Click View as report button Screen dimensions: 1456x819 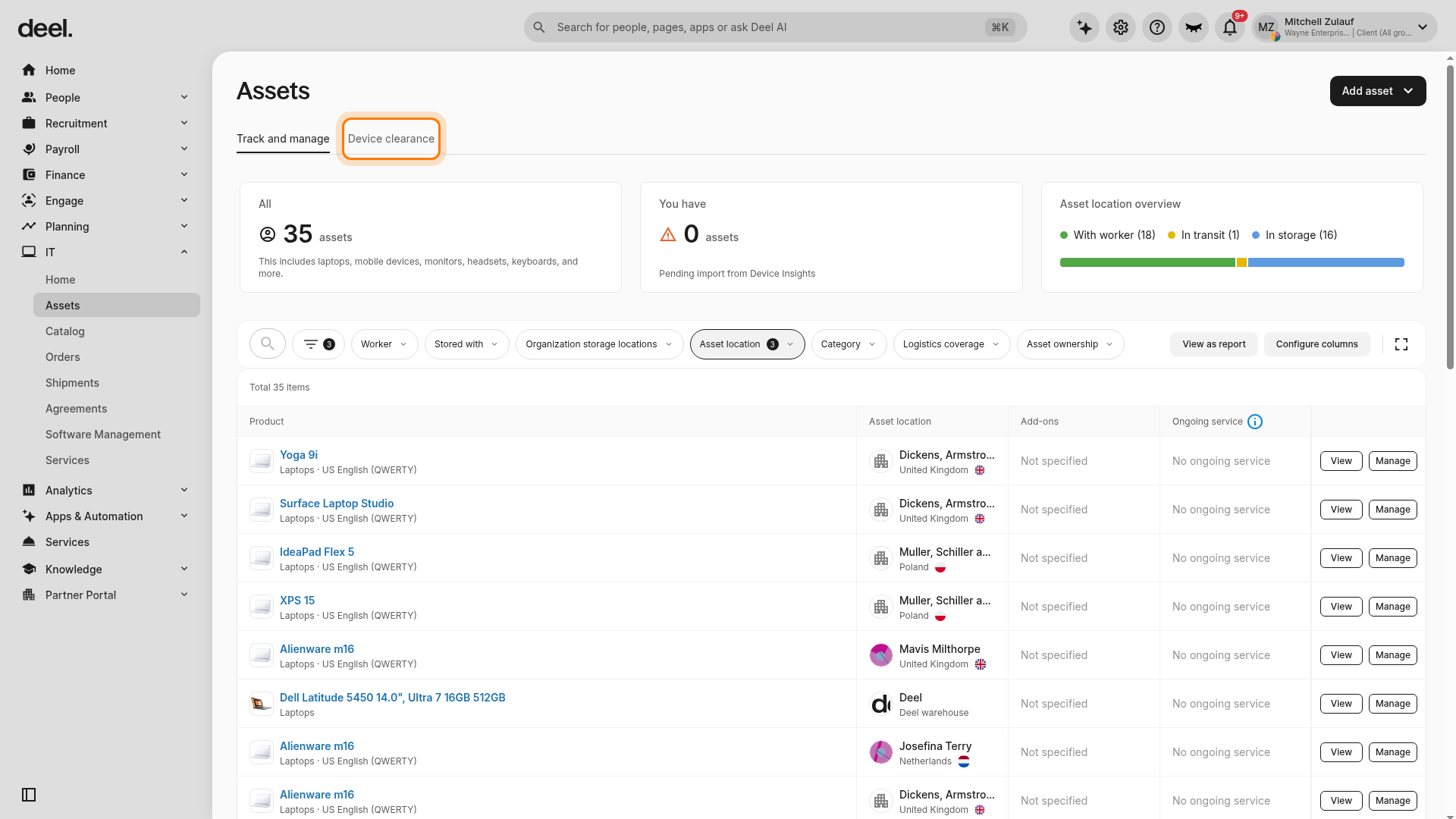1214,344
